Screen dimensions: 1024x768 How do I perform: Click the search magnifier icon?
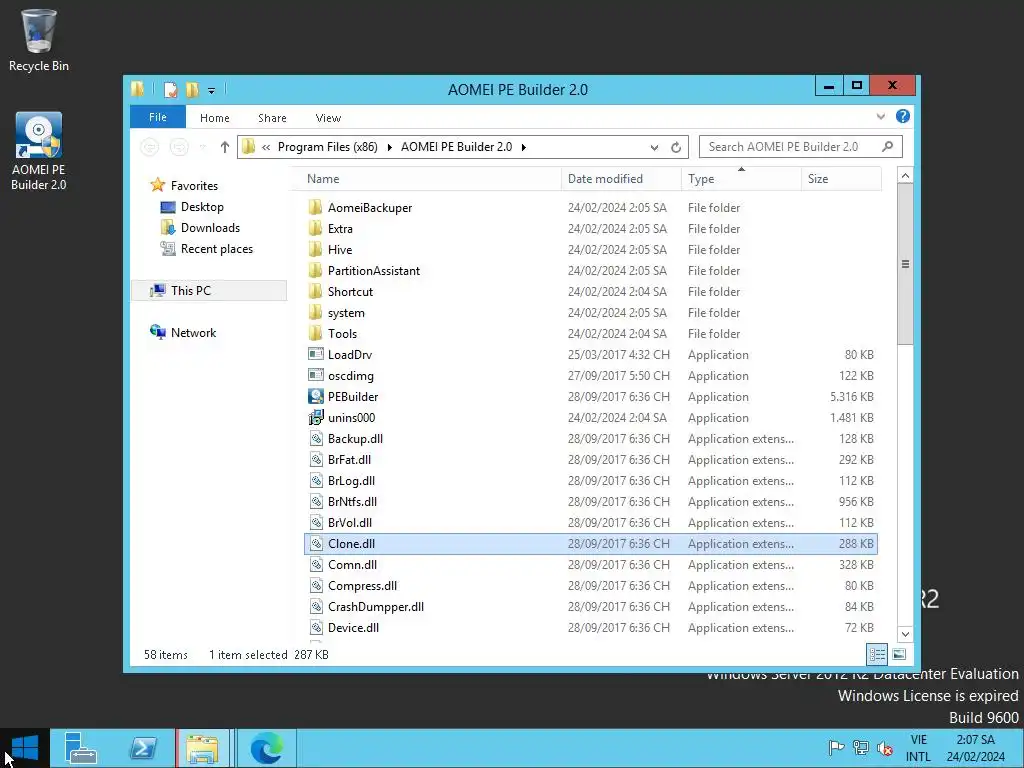coord(888,146)
